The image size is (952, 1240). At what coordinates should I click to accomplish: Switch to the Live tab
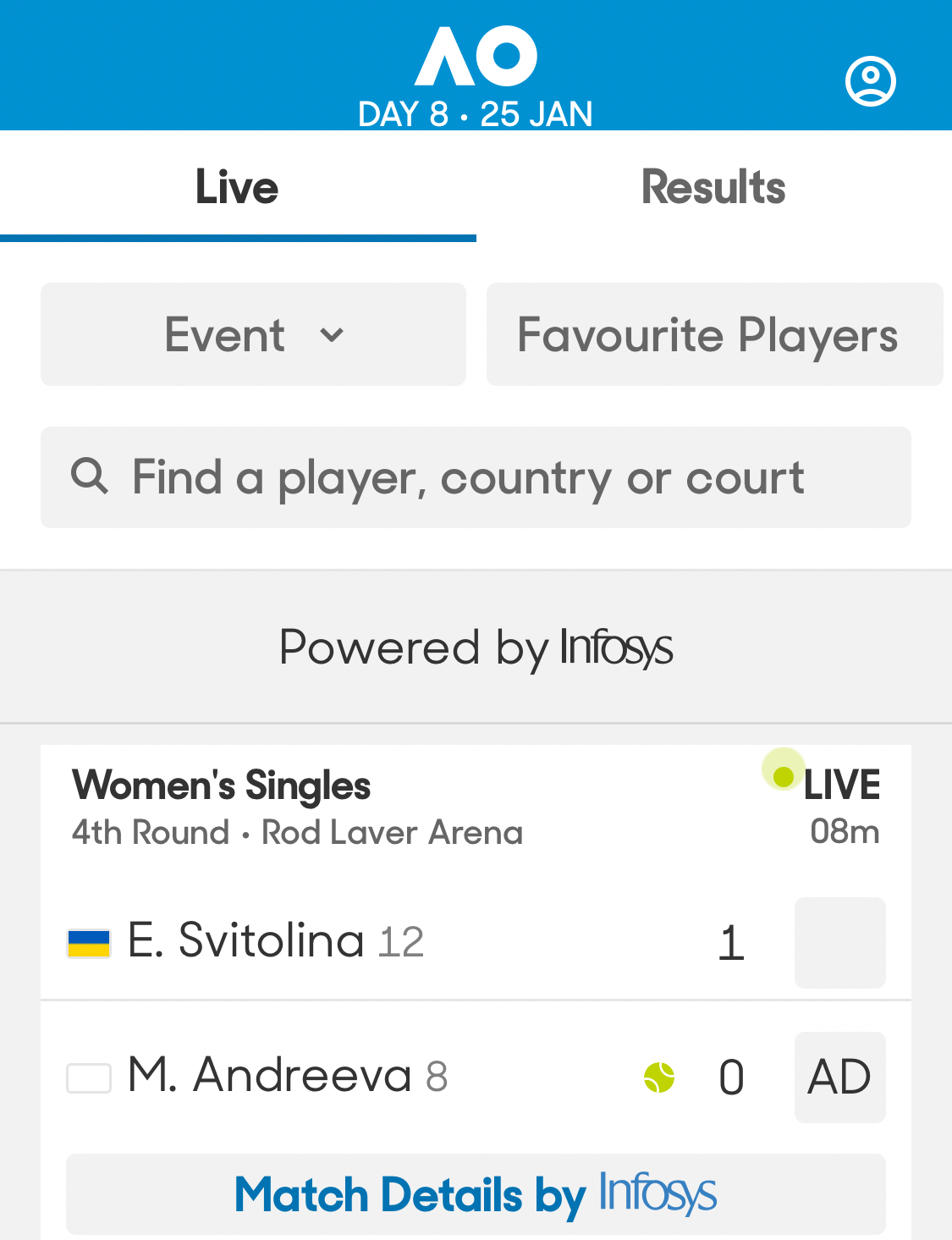pos(237,188)
